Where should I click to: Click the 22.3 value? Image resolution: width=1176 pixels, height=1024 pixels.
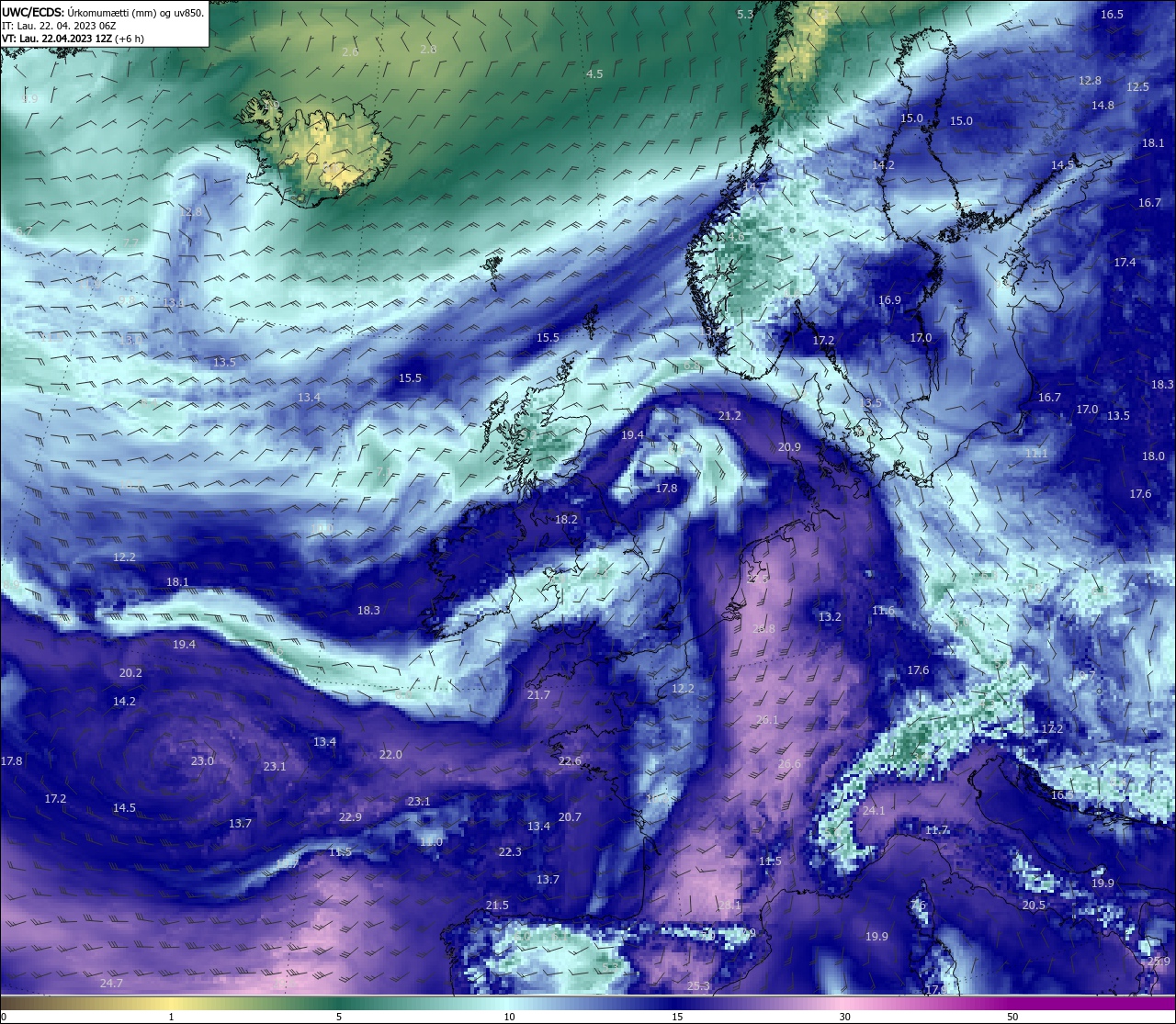point(510,852)
